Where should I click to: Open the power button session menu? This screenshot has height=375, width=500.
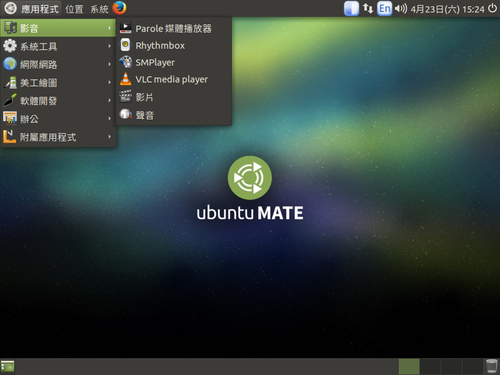(492, 8)
